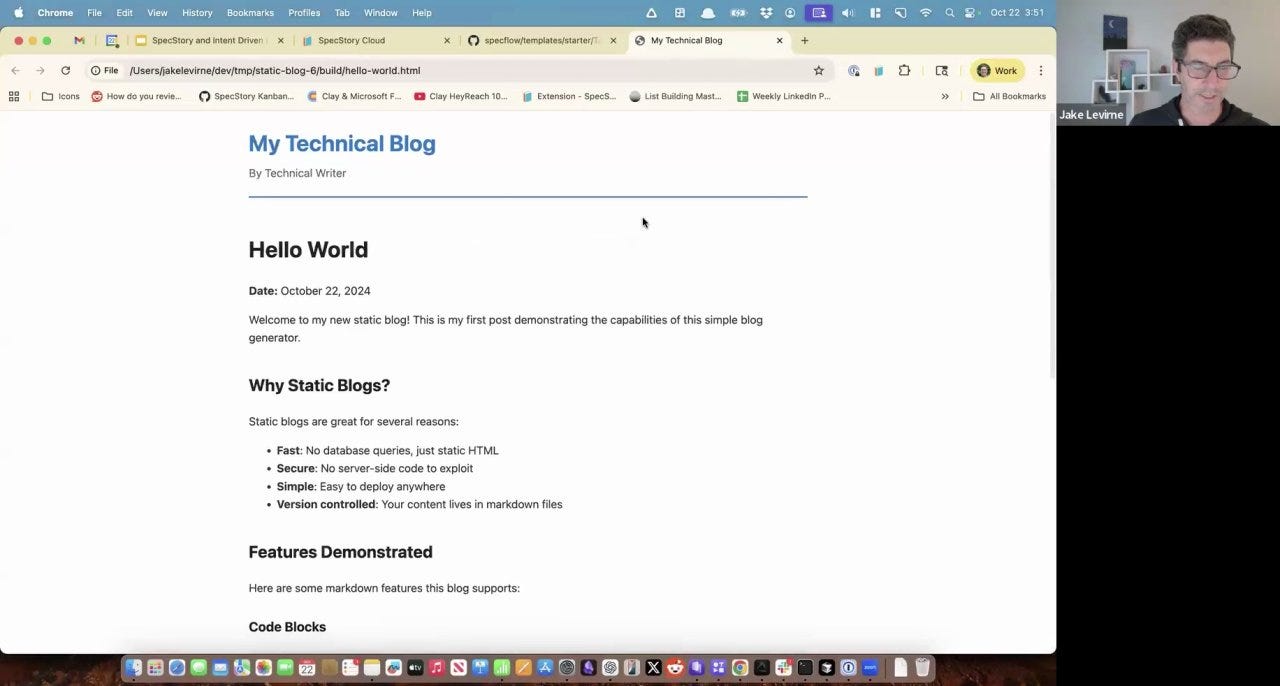Image resolution: width=1280 pixels, height=686 pixels.
Task: Open X app from the dock
Action: coord(653,667)
